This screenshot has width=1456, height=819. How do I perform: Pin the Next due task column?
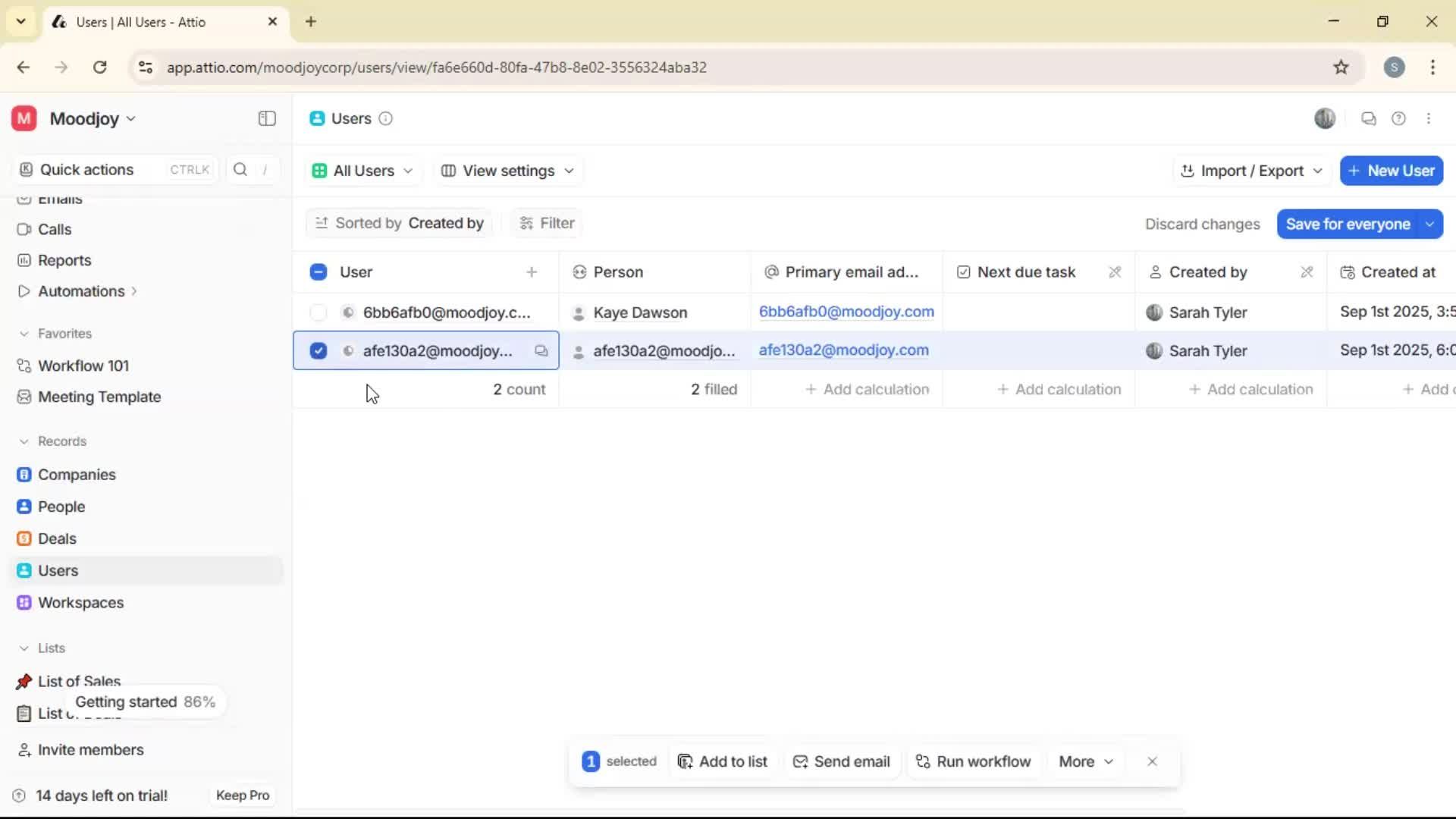pyautogui.click(x=1116, y=271)
